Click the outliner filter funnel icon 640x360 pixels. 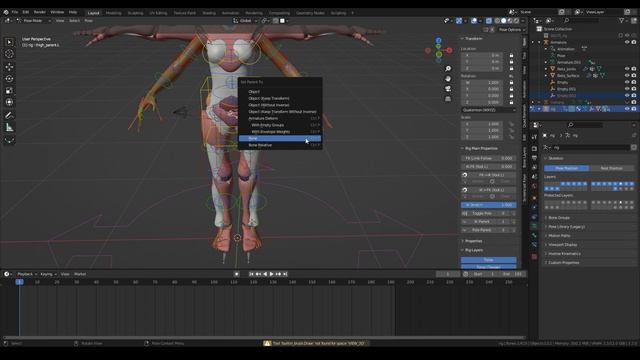(621, 20)
